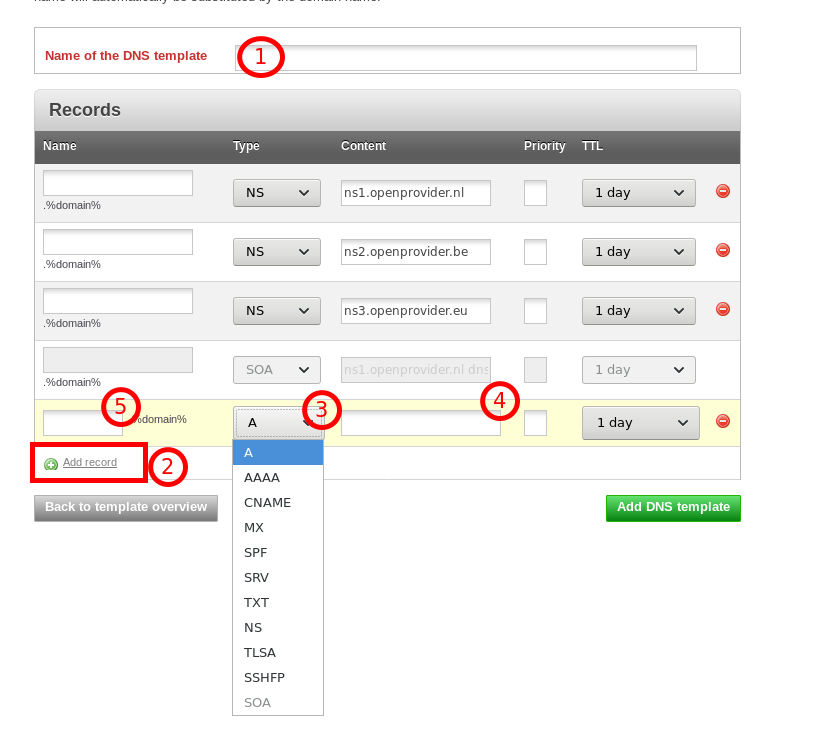Click Add DNS template button
818x745 pixels.
pyautogui.click(x=673, y=508)
